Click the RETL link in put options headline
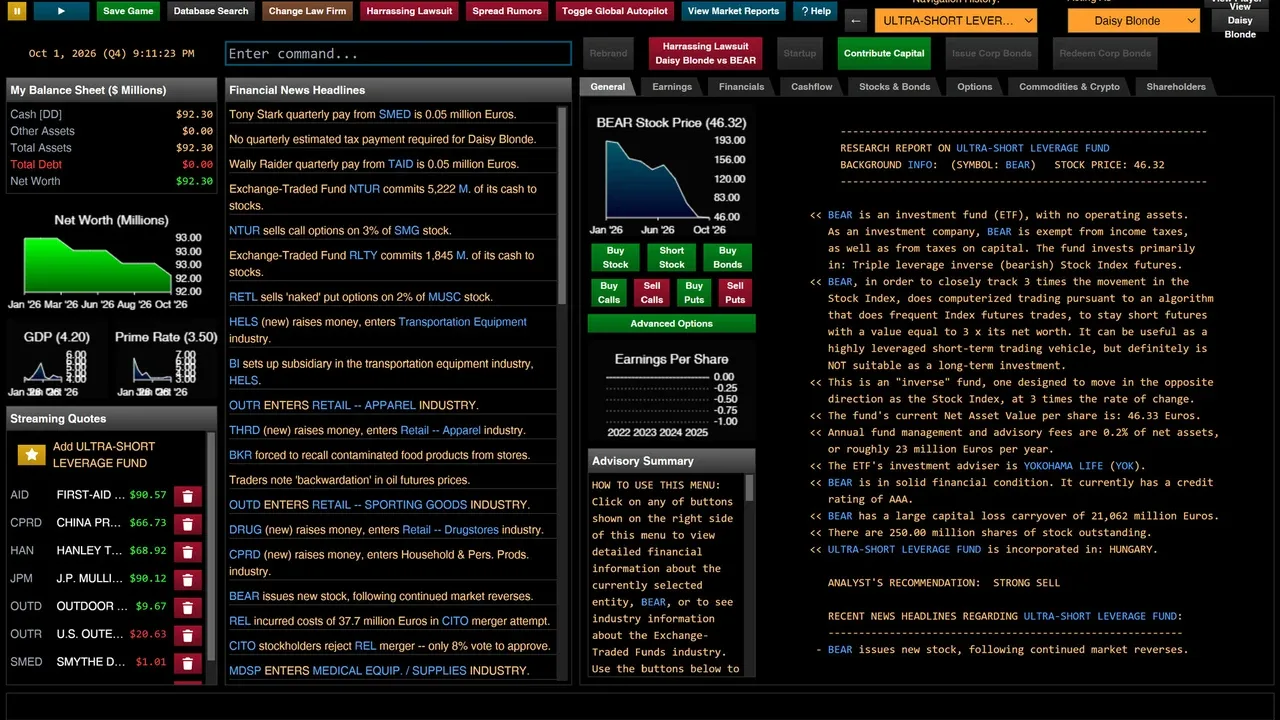Image resolution: width=1280 pixels, height=720 pixels. coord(243,297)
